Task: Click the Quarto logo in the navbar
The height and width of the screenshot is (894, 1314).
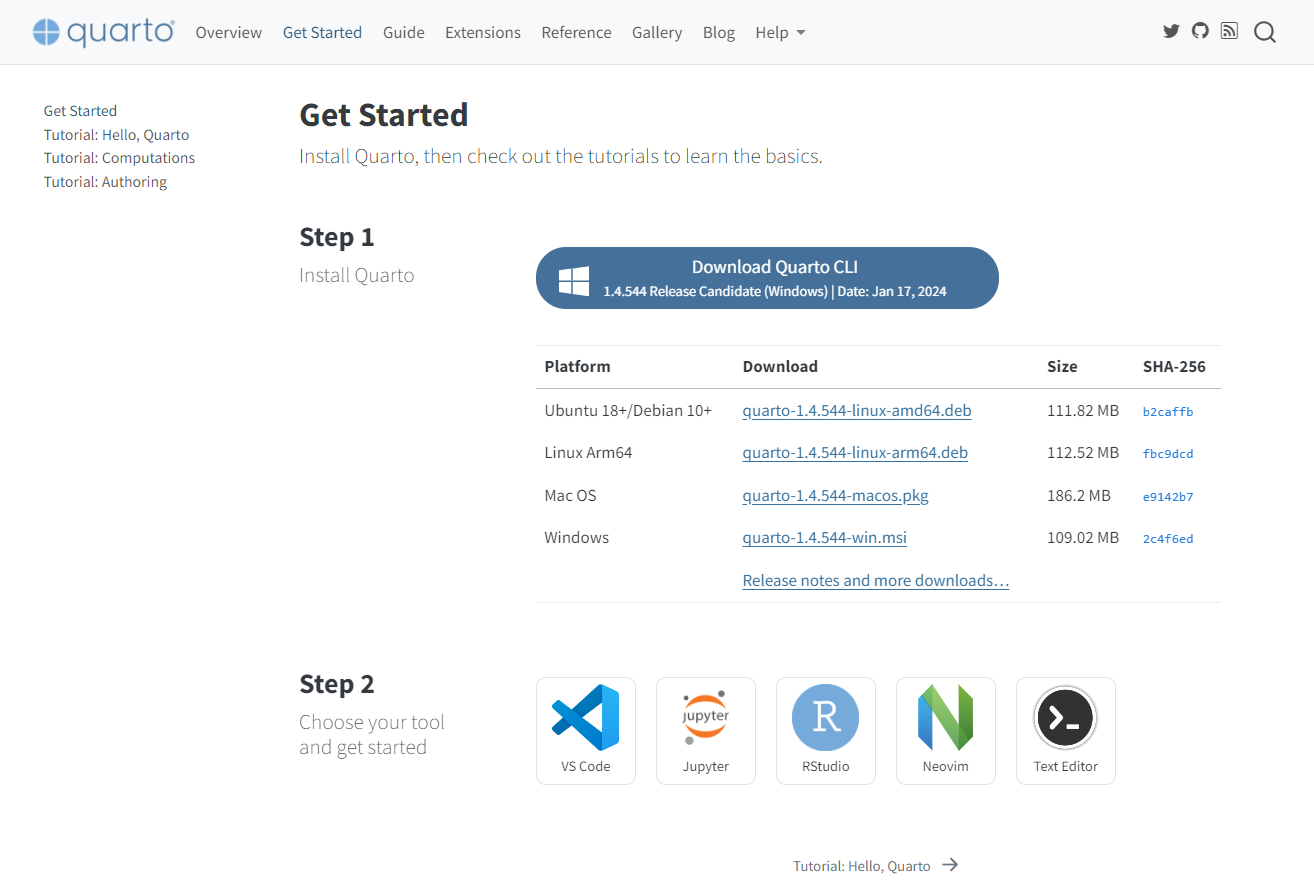Action: click(x=103, y=32)
